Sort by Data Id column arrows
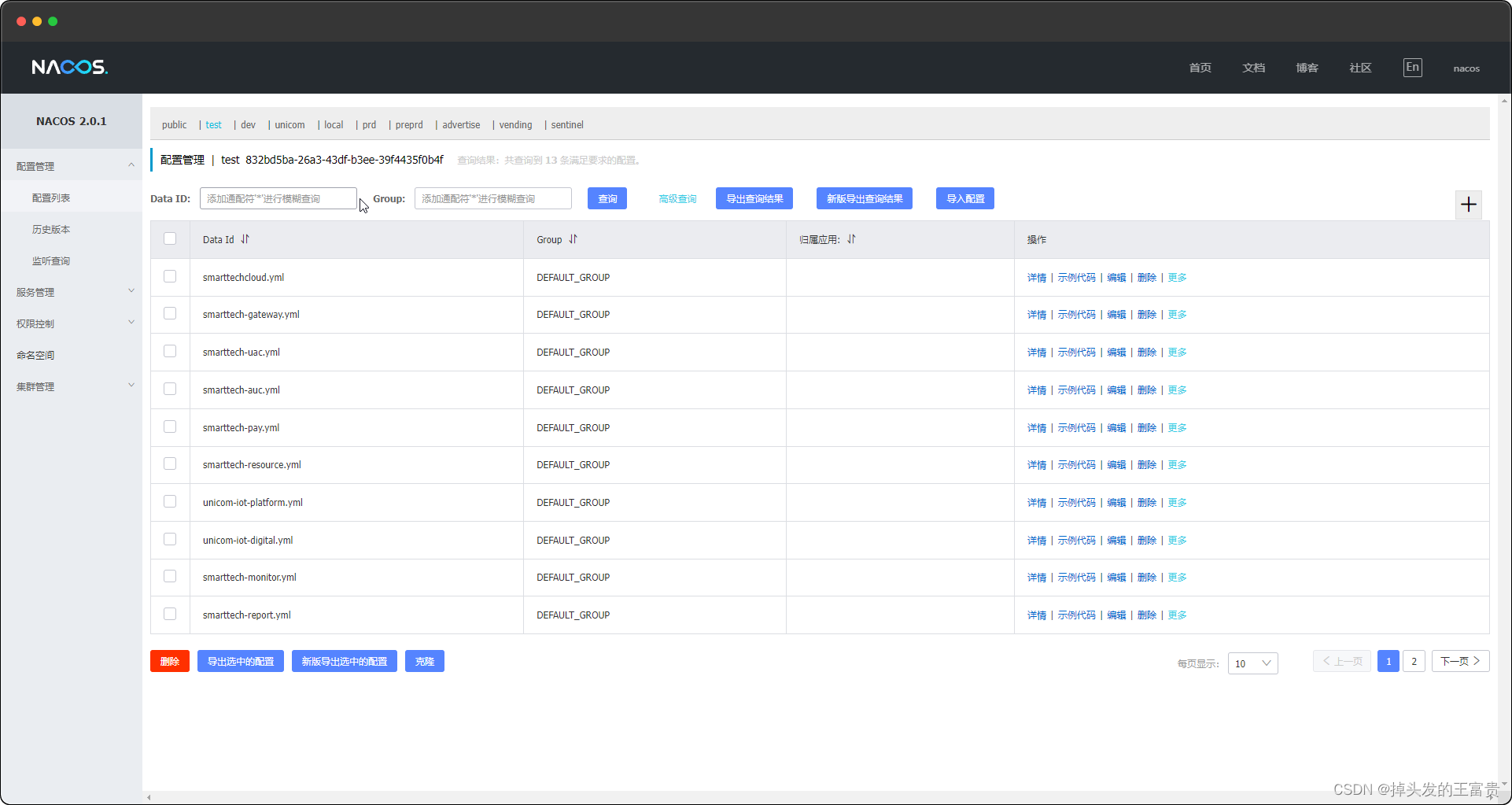This screenshot has width=1512, height=805. (x=245, y=239)
